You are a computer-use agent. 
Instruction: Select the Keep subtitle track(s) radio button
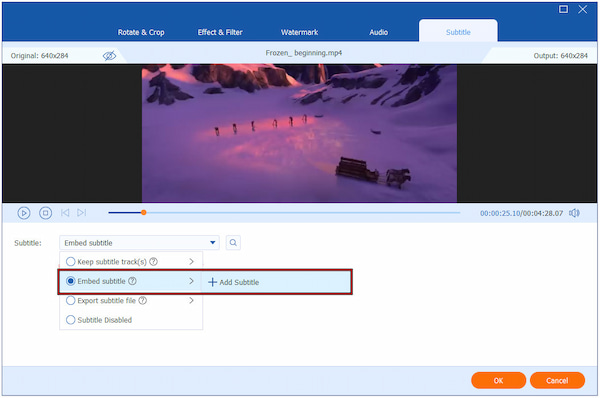(x=70, y=262)
